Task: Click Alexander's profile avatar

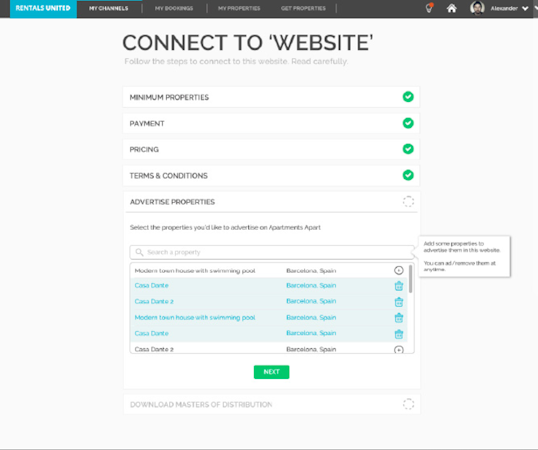Action: click(477, 8)
